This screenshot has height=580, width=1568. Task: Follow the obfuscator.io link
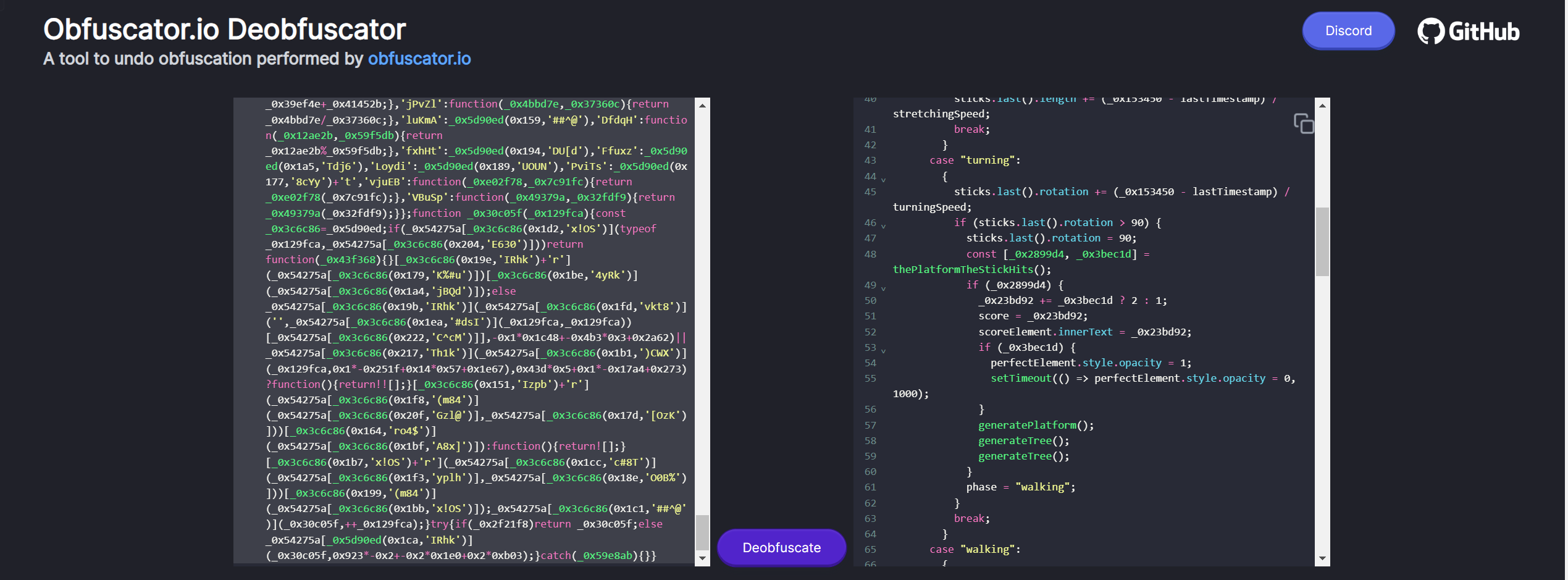[419, 59]
